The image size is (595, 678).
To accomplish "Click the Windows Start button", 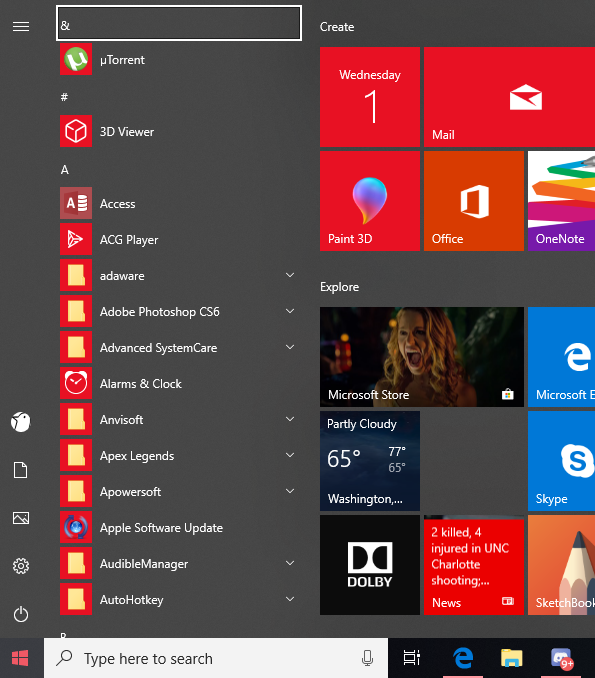I will pos(20,658).
